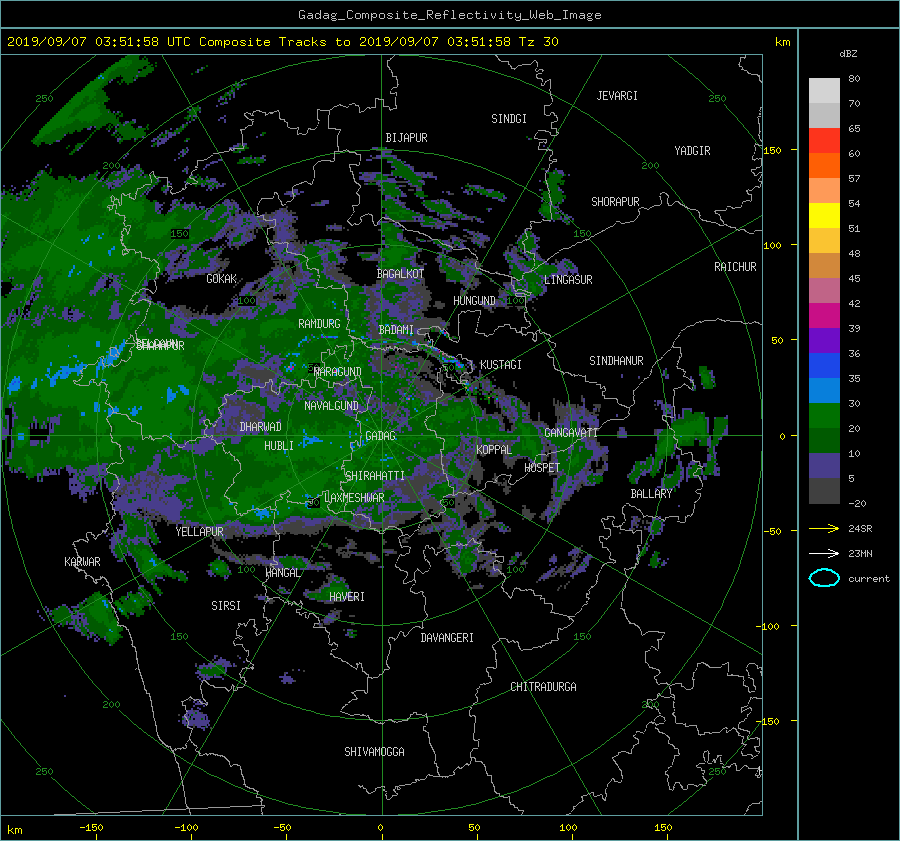Select the orange 60 dBZ color swatch

824,165
